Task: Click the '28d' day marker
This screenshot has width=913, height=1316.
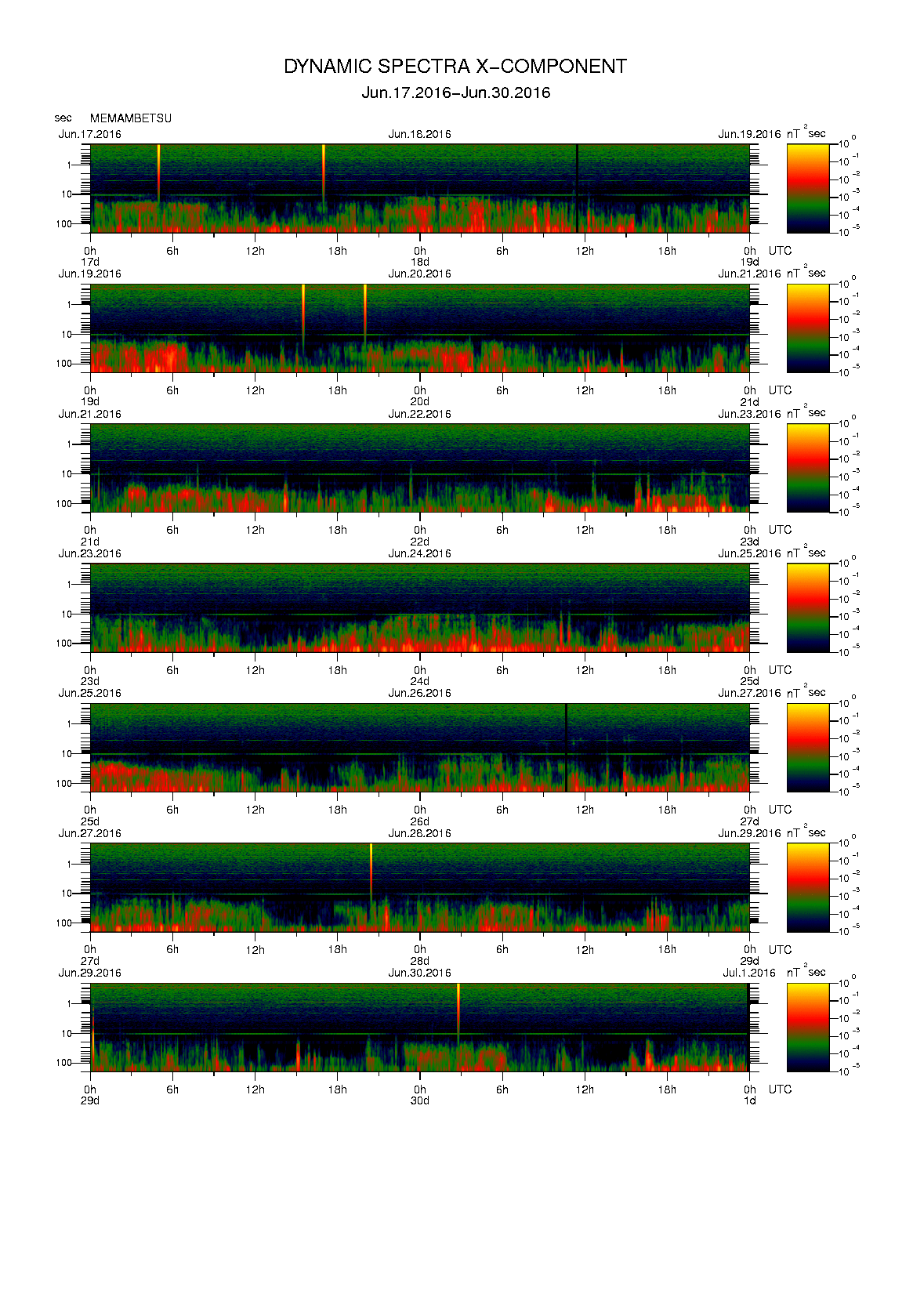Action: pos(420,961)
